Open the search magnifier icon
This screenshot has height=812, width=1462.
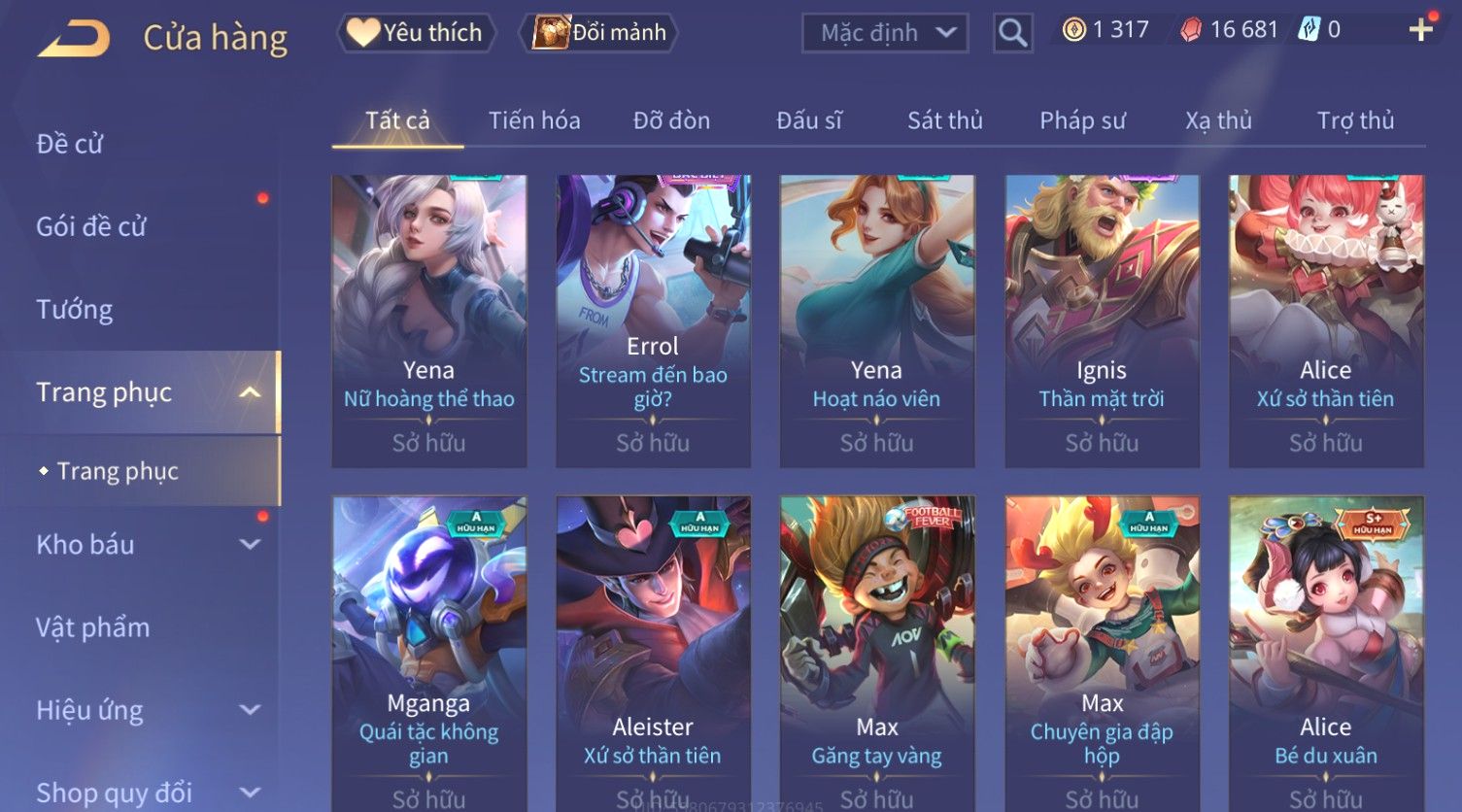1012,33
